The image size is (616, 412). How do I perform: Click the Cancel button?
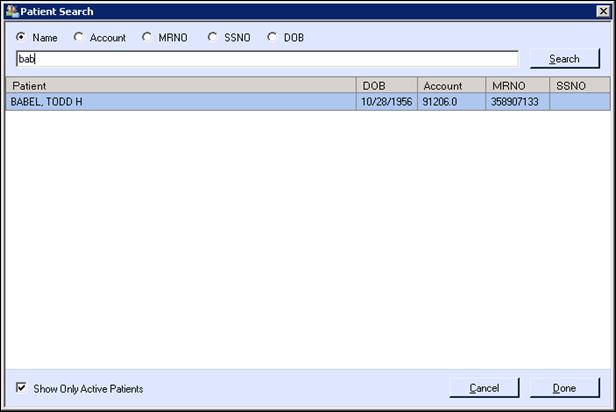point(484,388)
